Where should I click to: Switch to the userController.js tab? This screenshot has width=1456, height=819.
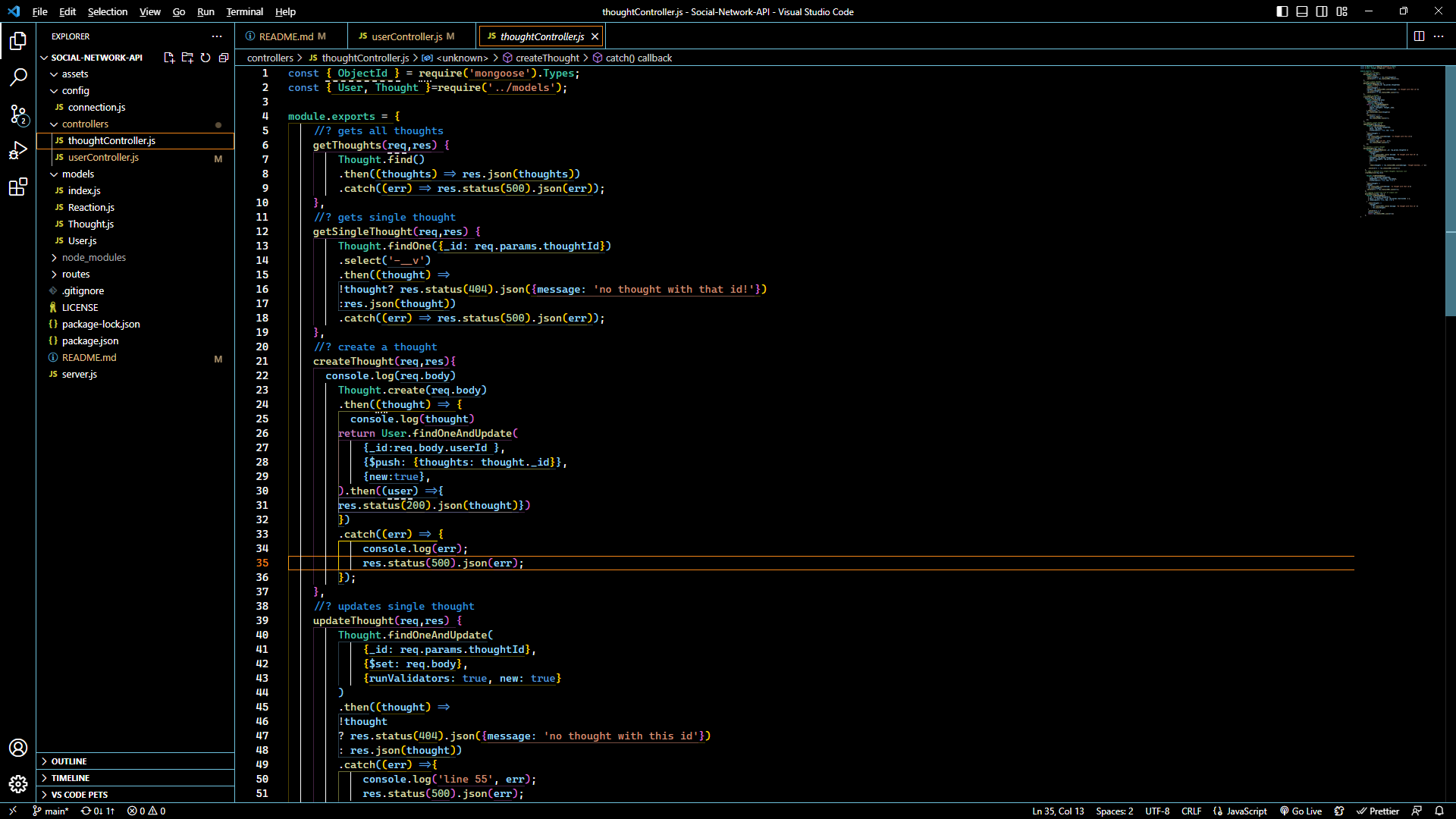pos(406,36)
